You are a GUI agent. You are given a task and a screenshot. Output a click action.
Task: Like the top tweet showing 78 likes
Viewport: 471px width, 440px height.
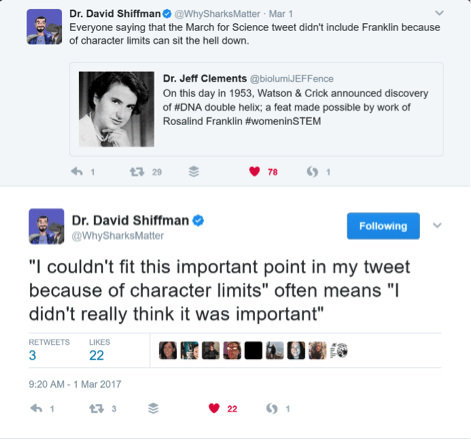point(254,172)
